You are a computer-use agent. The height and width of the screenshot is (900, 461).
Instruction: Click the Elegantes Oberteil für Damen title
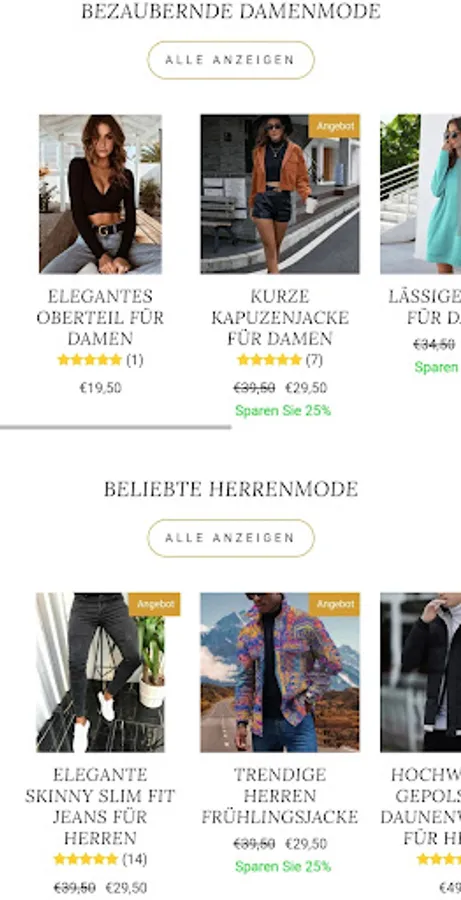click(x=100, y=317)
